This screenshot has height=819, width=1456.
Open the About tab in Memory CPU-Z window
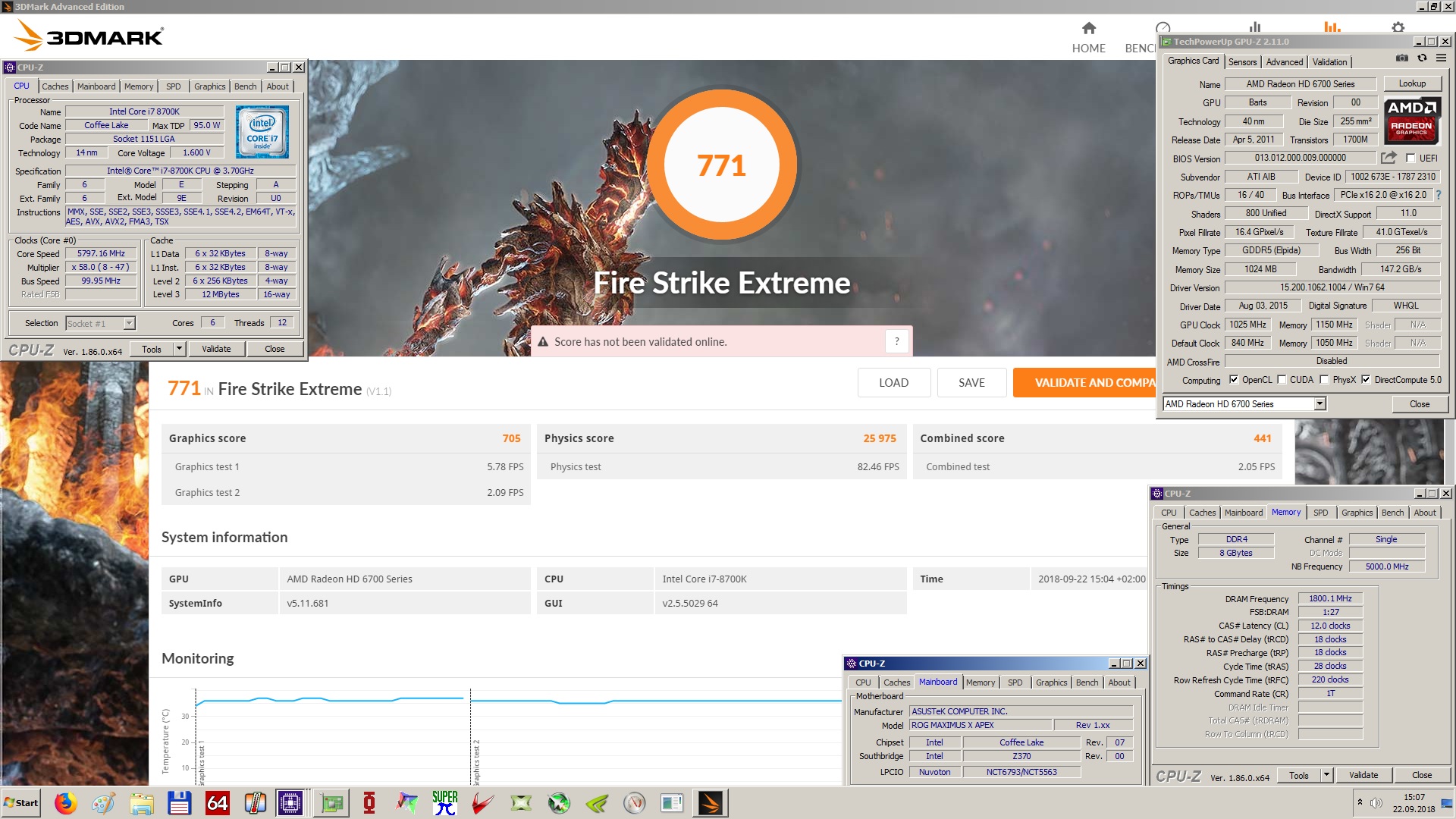tap(1424, 513)
